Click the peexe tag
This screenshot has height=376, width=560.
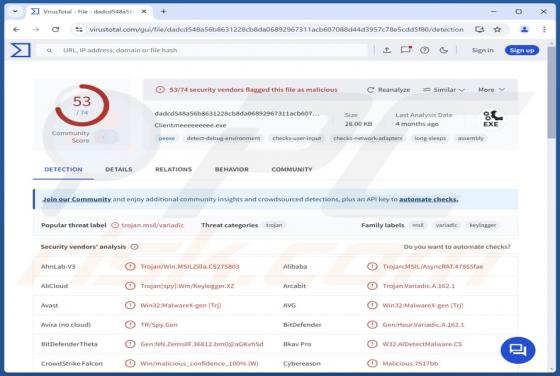(x=167, y=138)
